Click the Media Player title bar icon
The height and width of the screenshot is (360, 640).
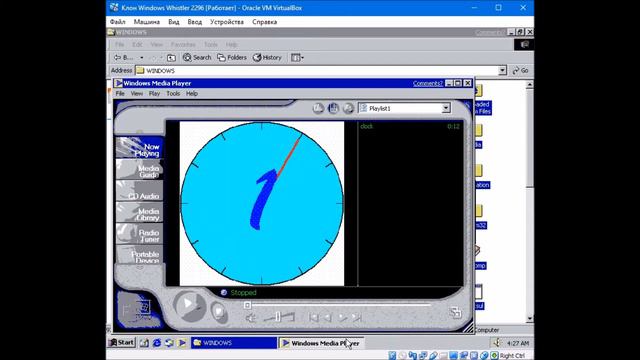pyautogui.click(x=118, y=83)
